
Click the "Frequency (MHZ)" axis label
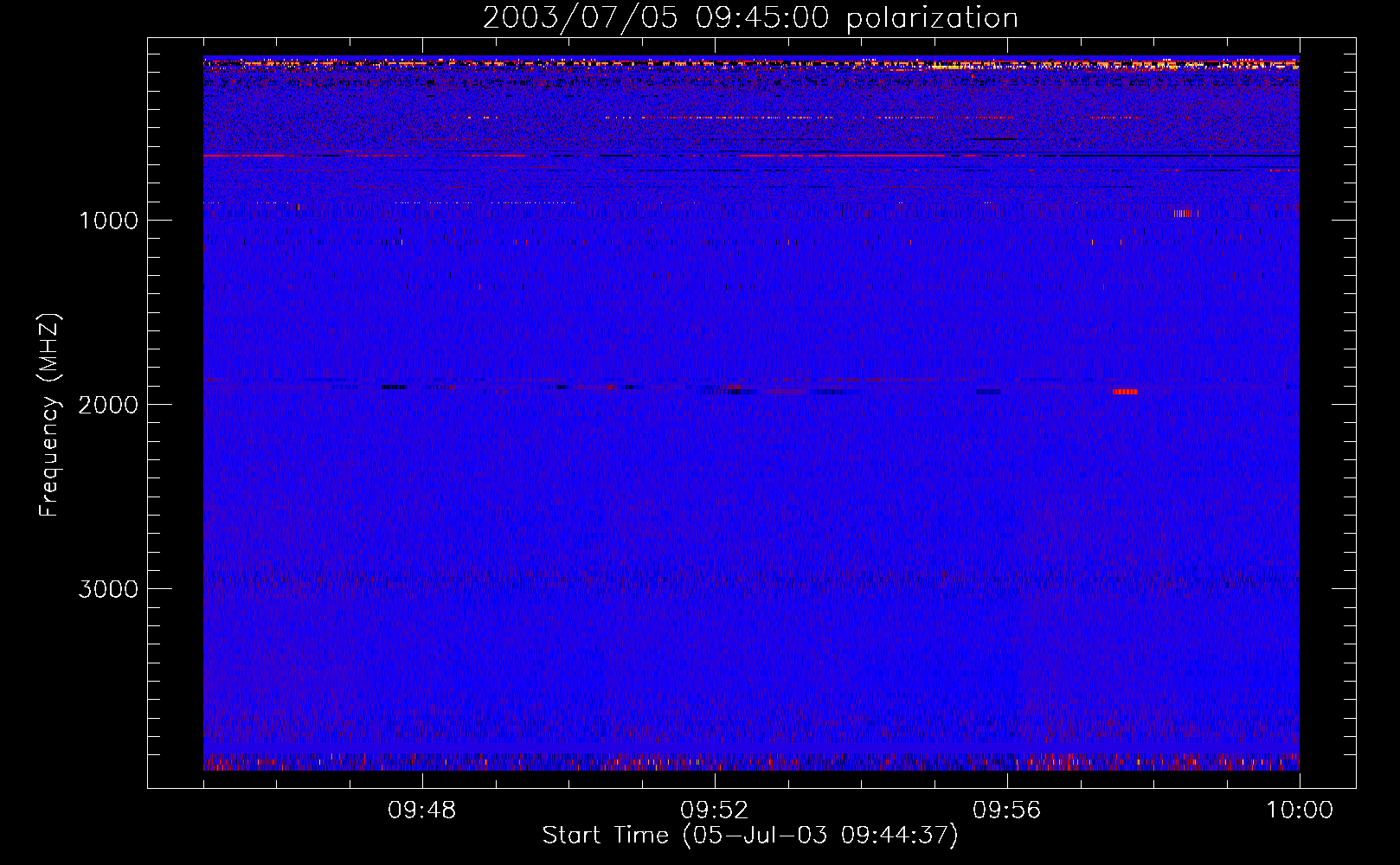tap(49, 415)
